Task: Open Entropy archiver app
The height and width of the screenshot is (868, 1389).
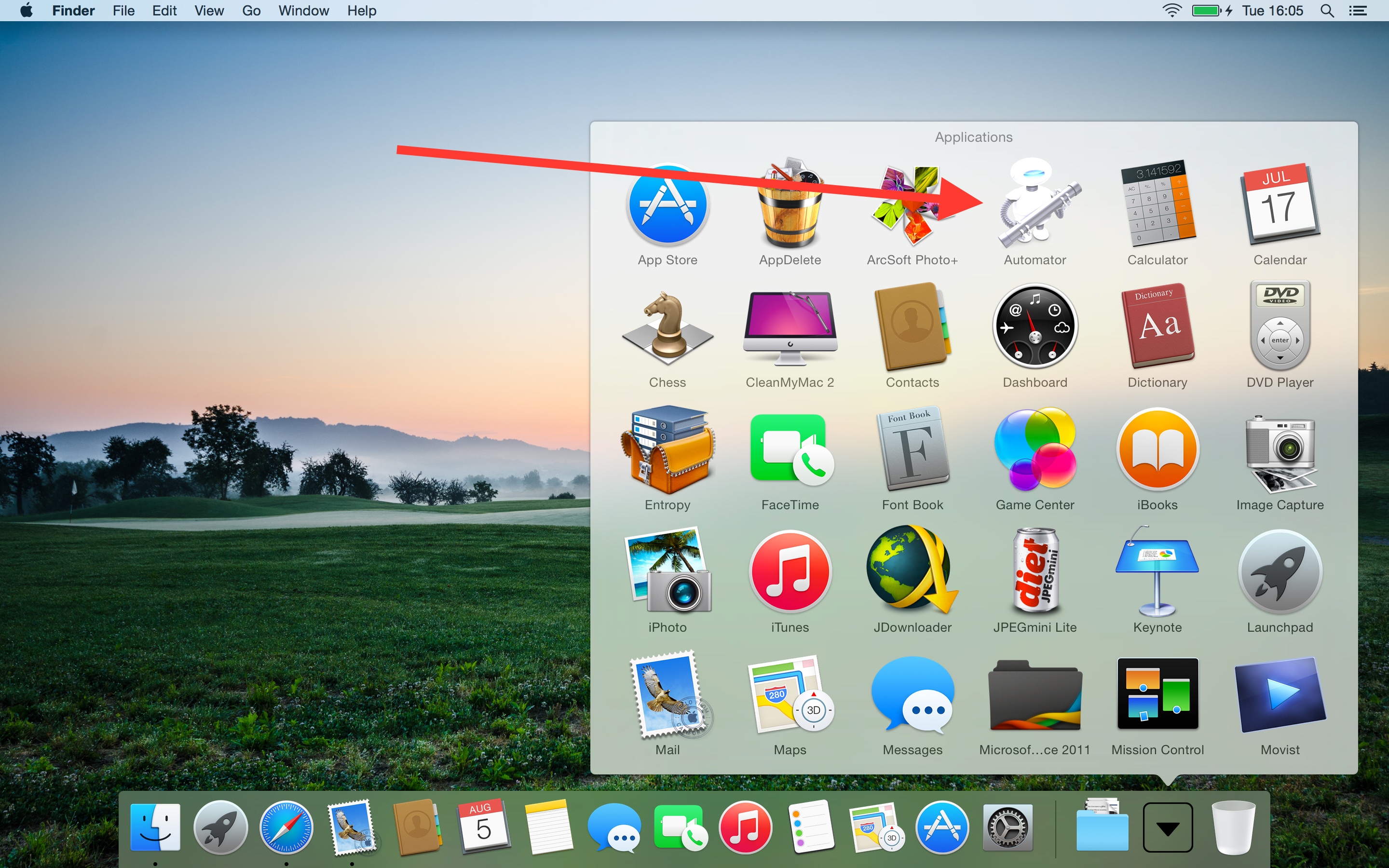Action: [x=667, y=449]
